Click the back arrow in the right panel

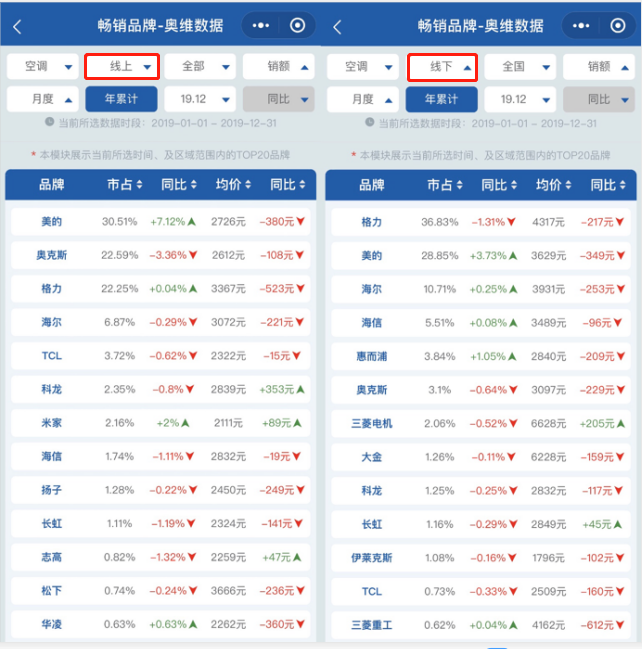click(x=337, y=26)
